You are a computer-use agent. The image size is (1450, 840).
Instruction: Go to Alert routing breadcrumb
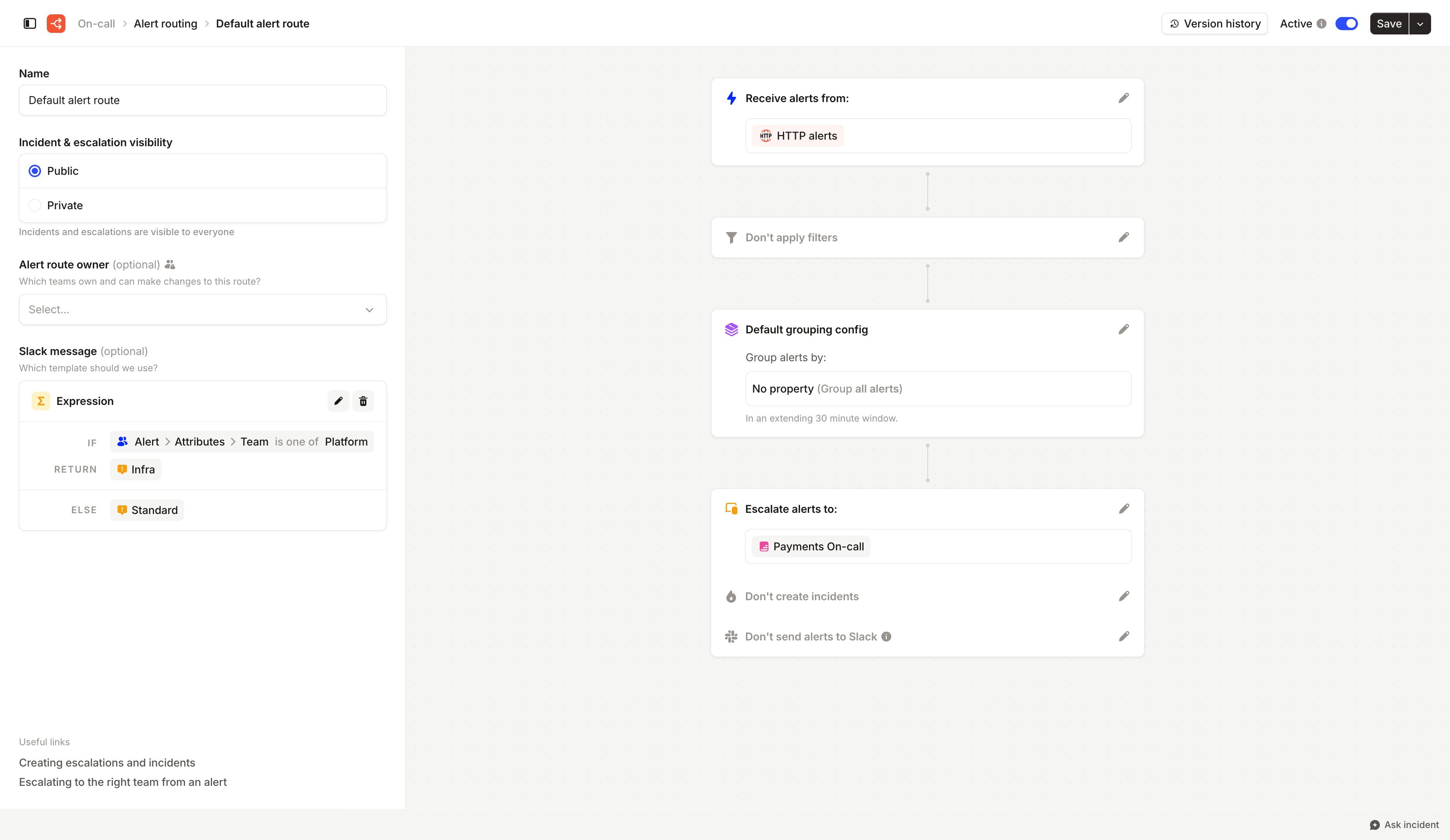pos(166,24)
